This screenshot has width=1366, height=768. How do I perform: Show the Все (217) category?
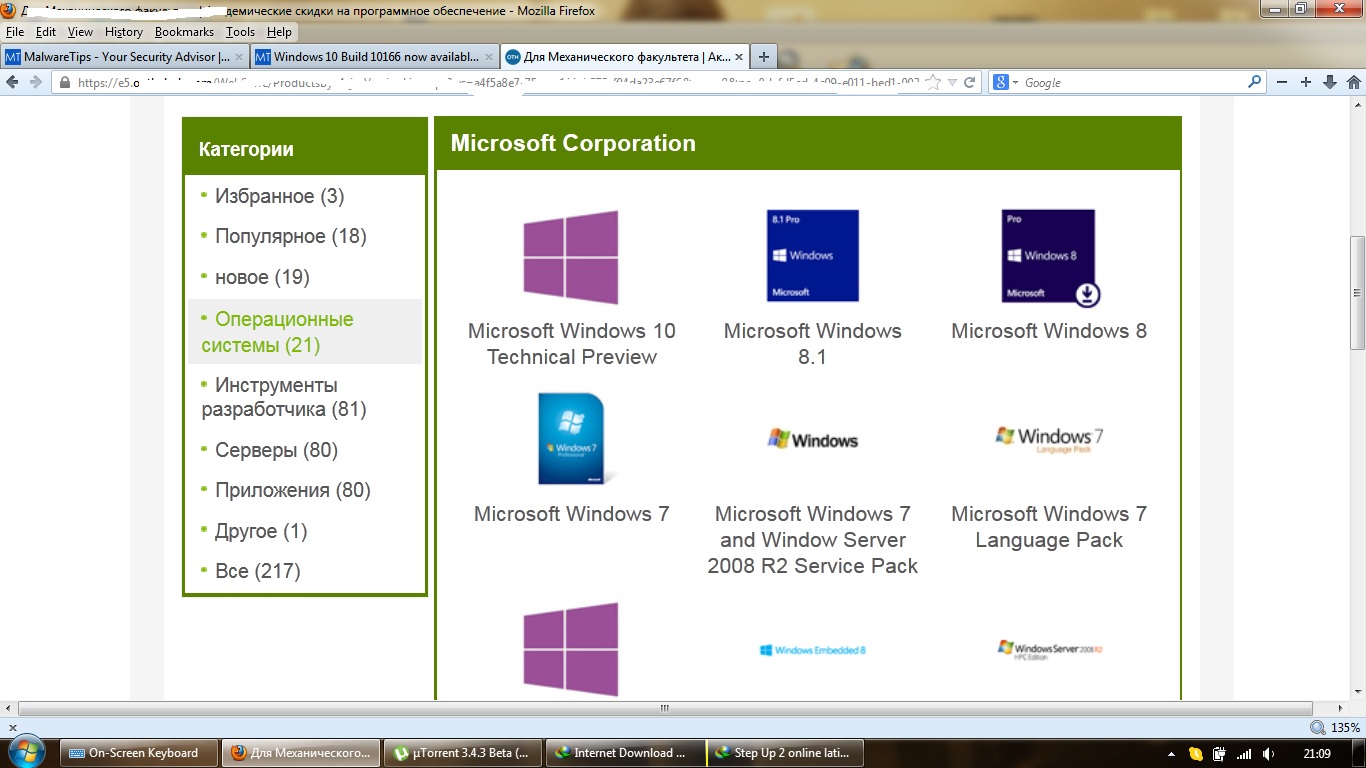(257, 571)
